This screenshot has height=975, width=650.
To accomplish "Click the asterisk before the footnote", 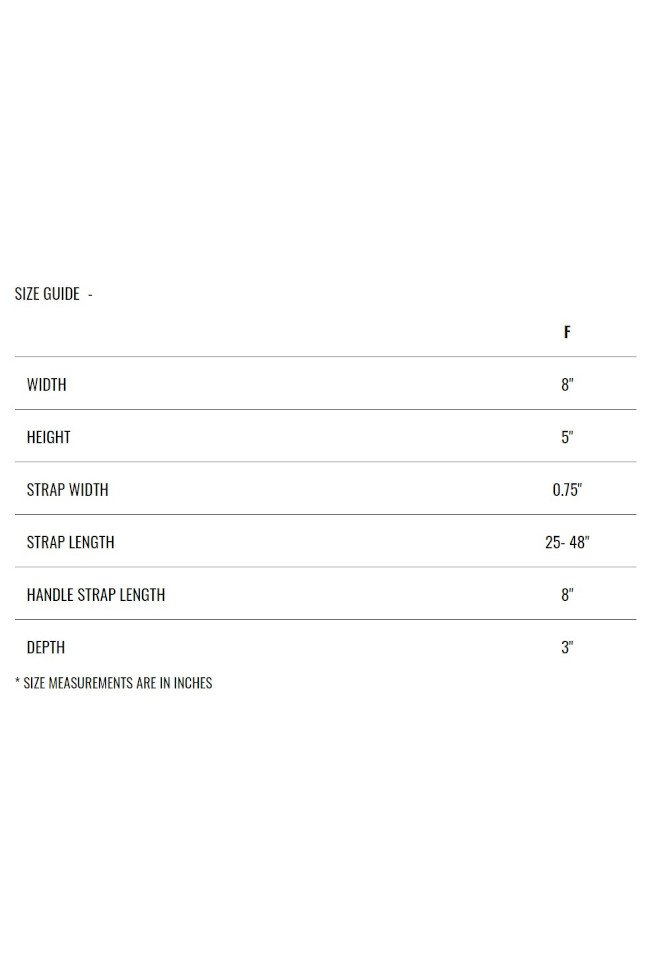I will [x=17, y=682].
